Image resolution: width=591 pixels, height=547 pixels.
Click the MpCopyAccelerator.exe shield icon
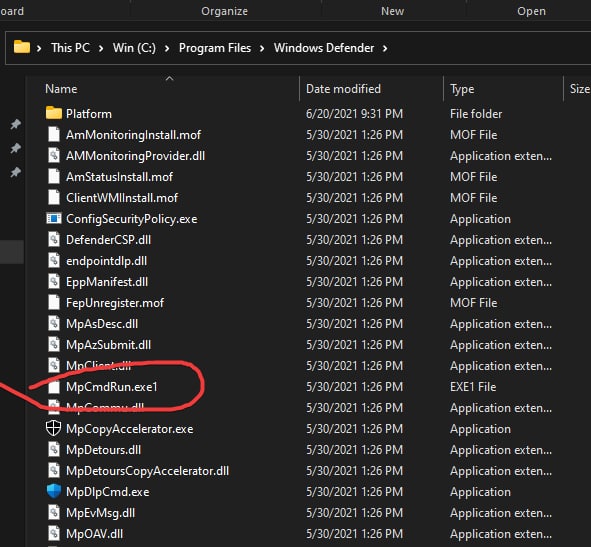pyautogui.click(x=53, y=428)
